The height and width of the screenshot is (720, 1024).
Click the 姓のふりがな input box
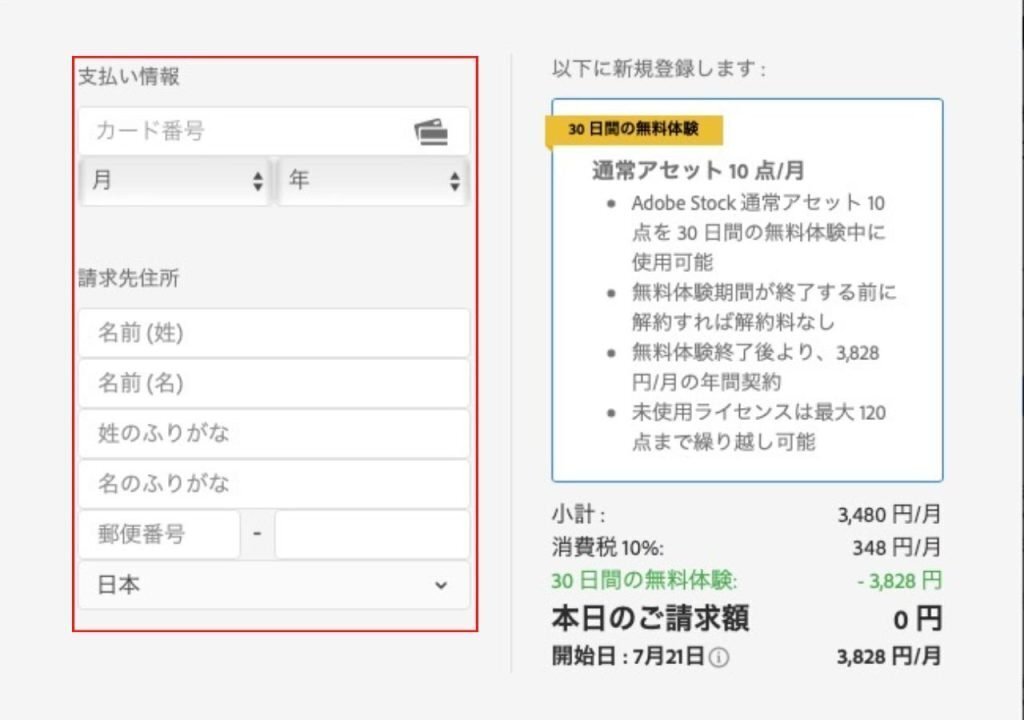click(x=273, y=434)
